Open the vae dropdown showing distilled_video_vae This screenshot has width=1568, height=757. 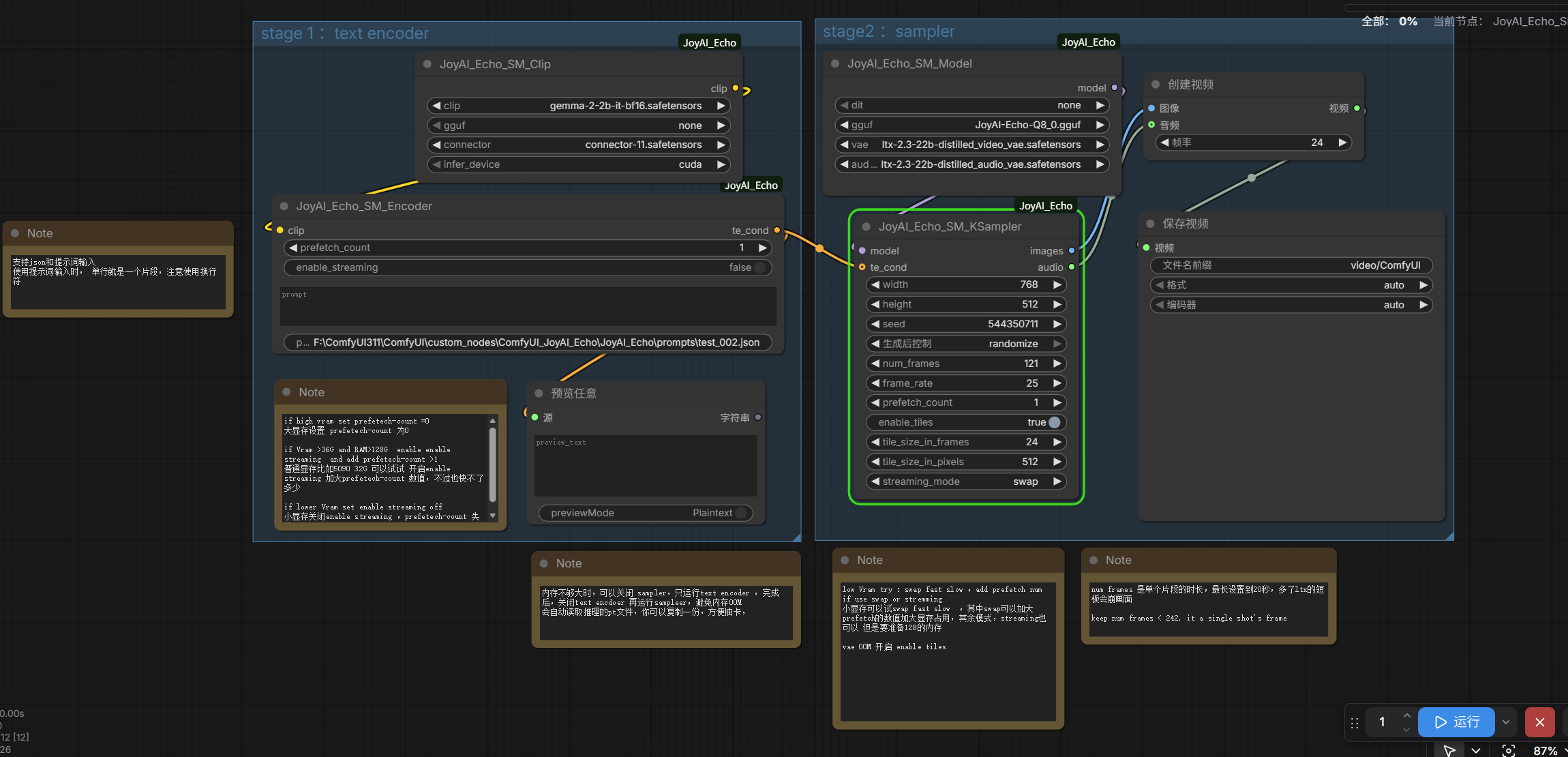[x=972, y=145]
